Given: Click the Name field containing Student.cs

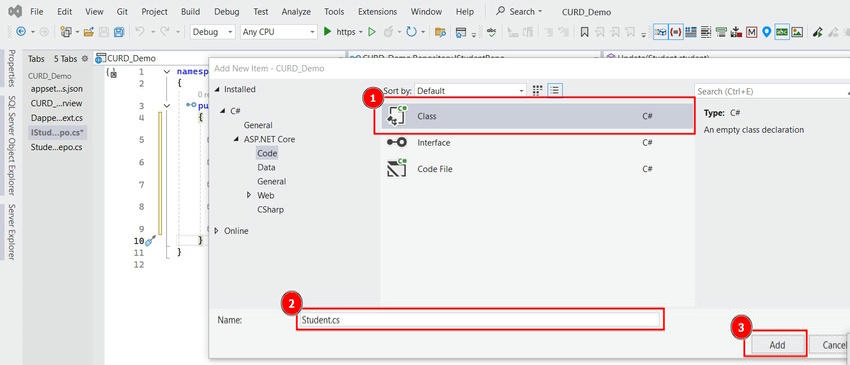Looking at the screenshot, I should click(x=480, y=320).
